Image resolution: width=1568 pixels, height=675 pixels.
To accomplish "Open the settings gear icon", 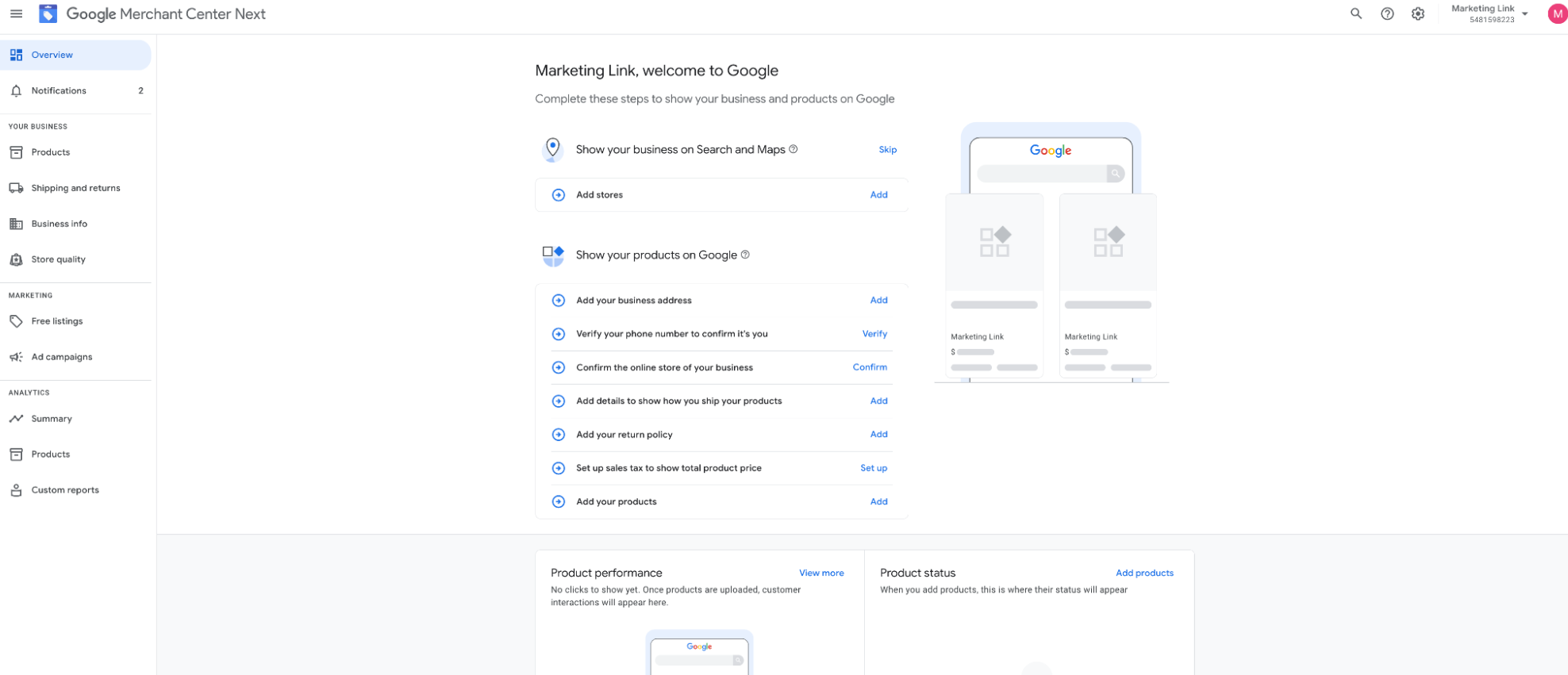I will pyautogui.click(x=1418, y=13).
